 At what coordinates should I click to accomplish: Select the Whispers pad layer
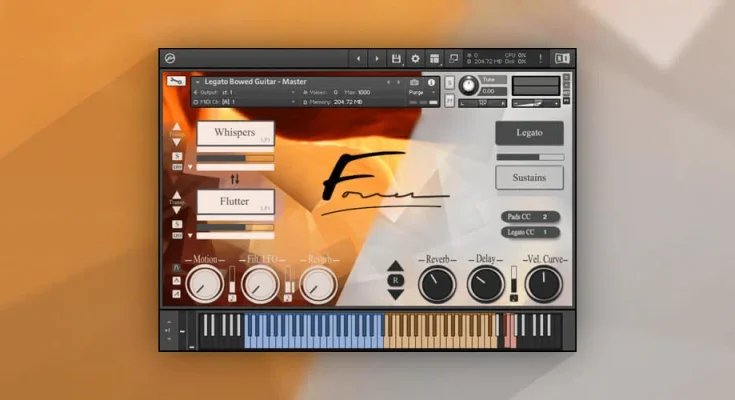tap(235, 133)
